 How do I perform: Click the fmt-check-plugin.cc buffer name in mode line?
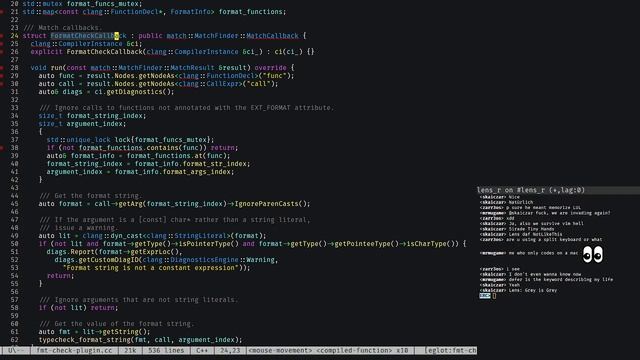tap(74, 350)
